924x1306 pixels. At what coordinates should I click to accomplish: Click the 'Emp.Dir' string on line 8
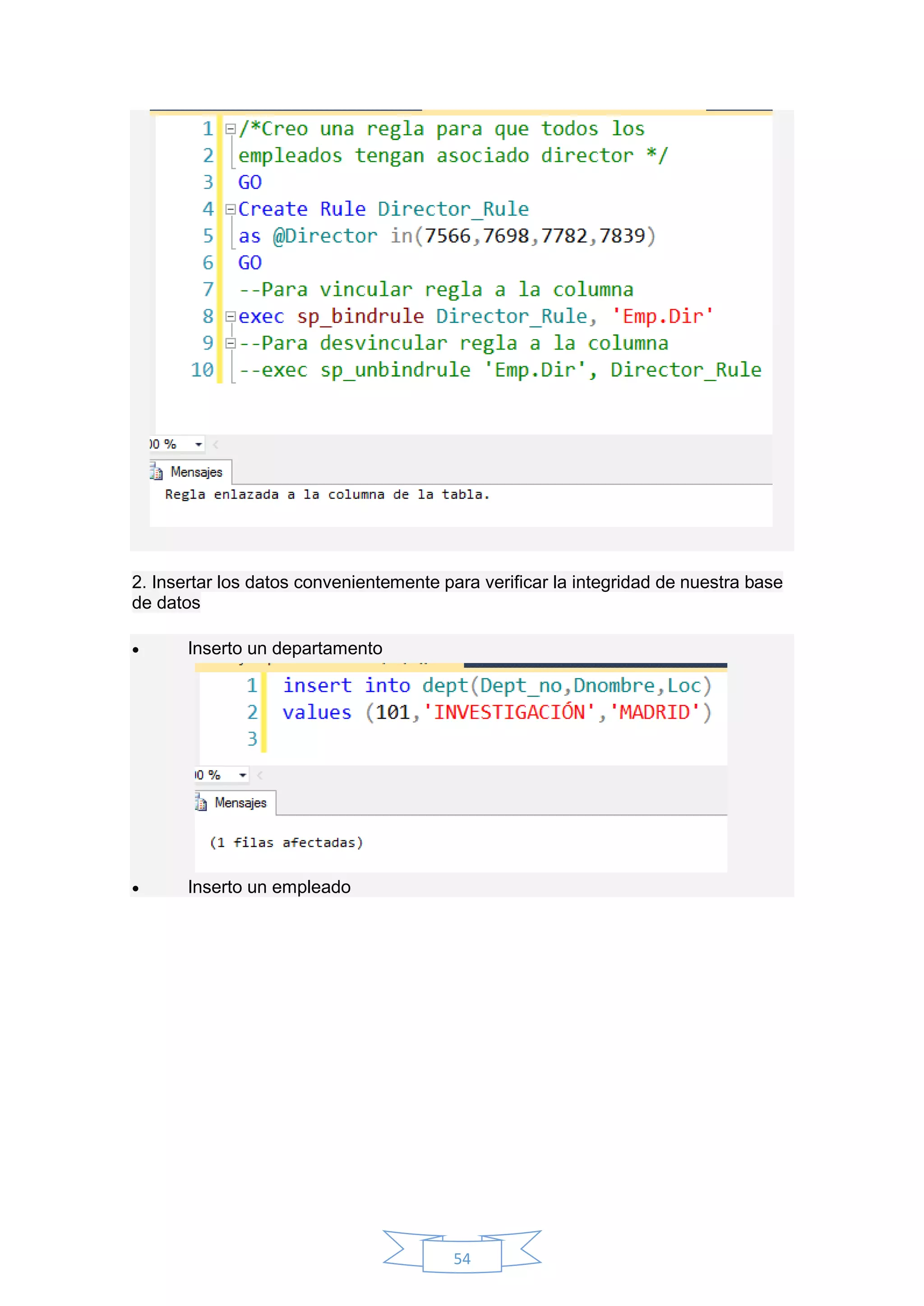(x=662, y=316)
